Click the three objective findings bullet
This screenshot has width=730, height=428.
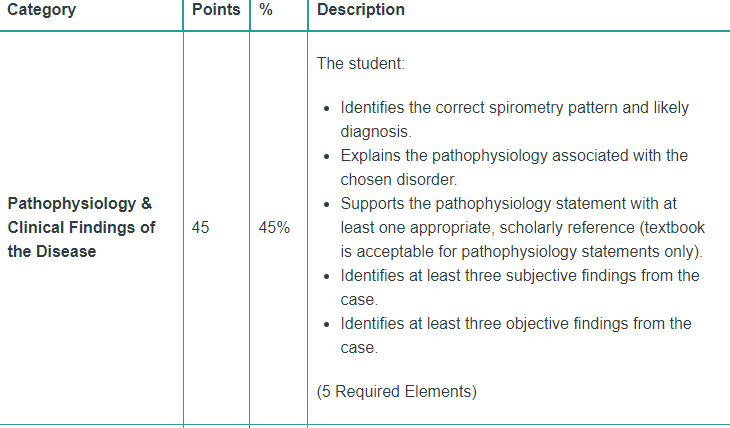516,335
